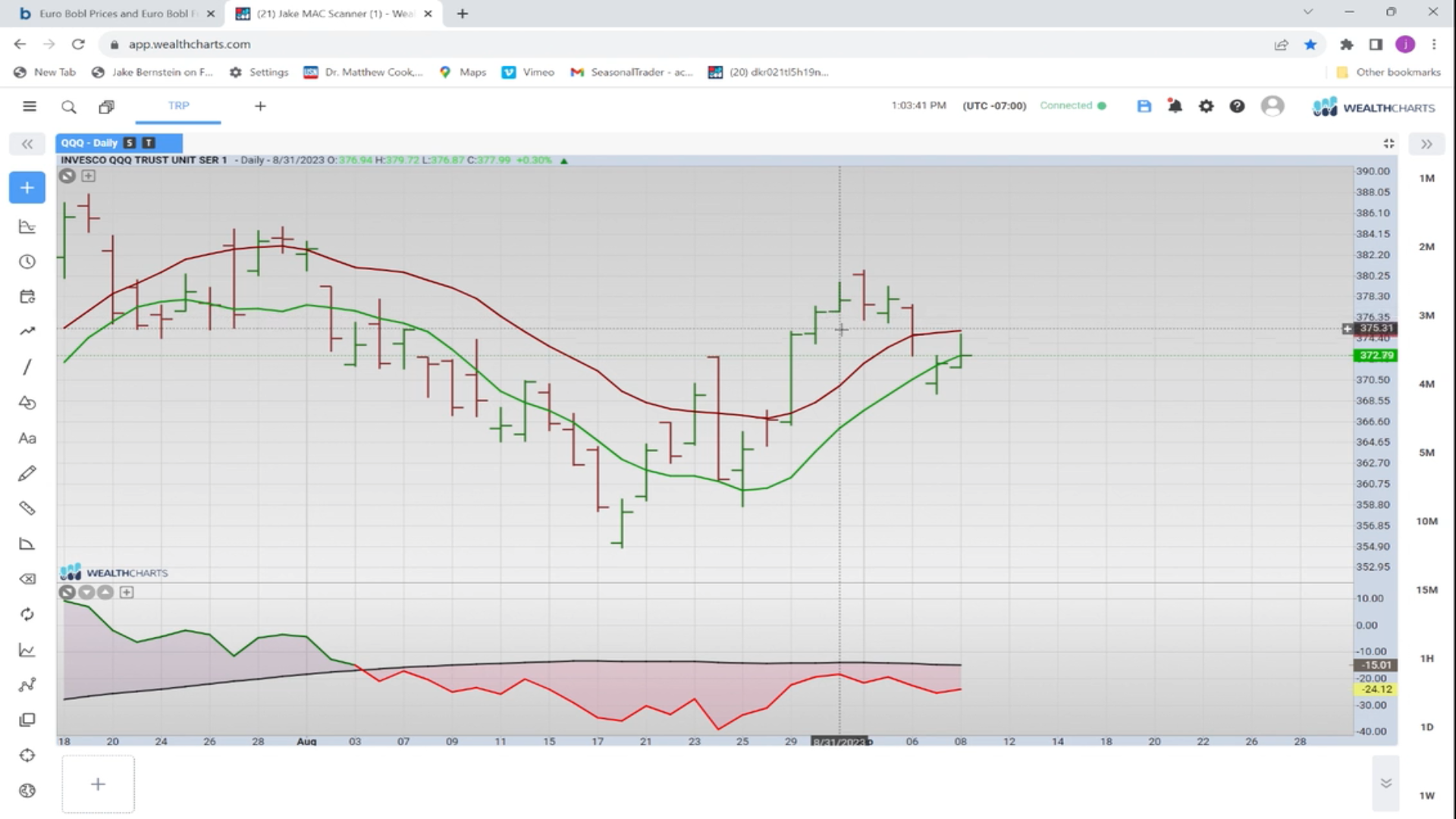This screenshot has width=1456, height=819.
Task: Add indicator to lower pane plus box
Action: point(127,592)
